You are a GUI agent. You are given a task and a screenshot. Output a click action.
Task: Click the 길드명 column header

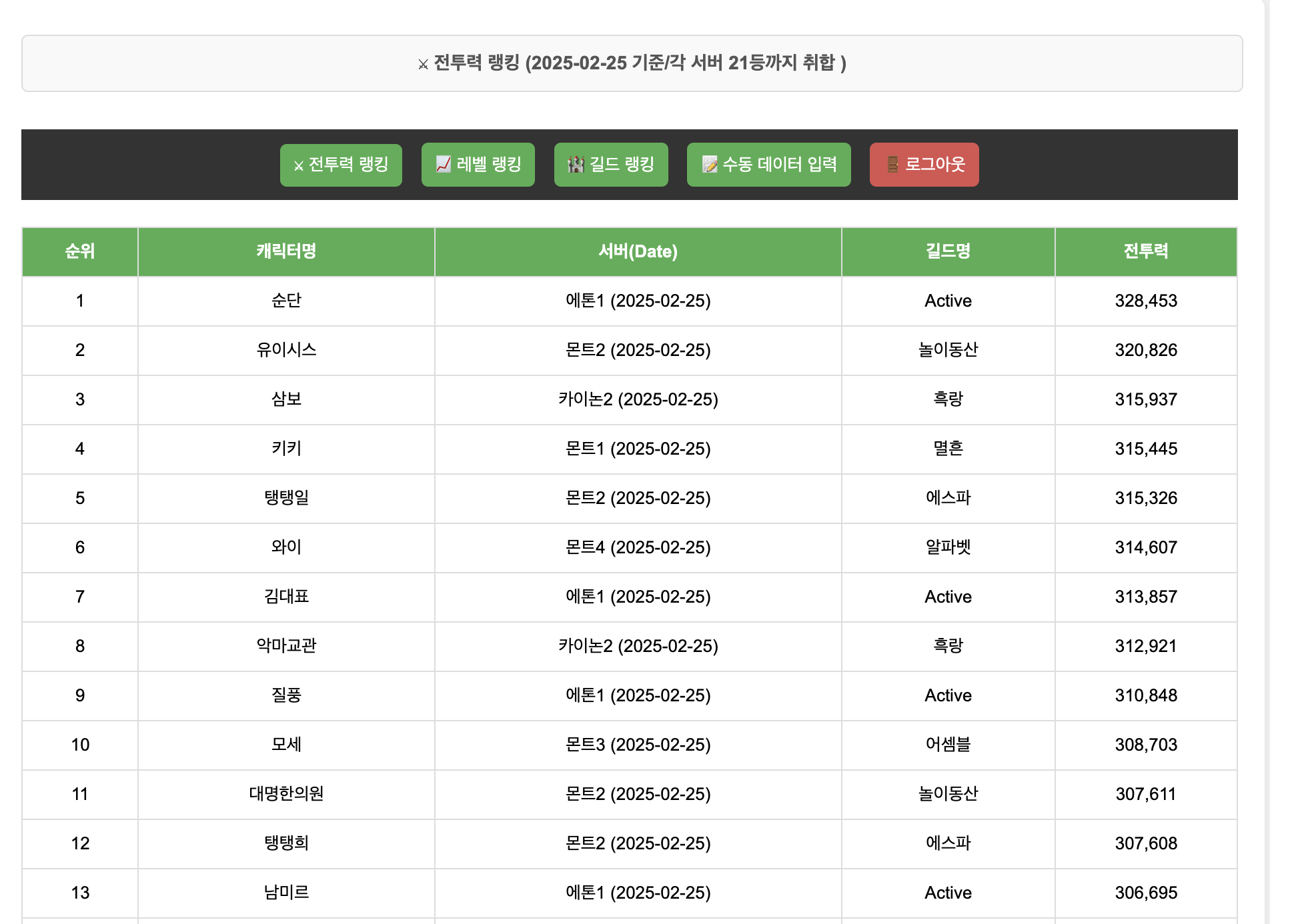coord(948,251)
